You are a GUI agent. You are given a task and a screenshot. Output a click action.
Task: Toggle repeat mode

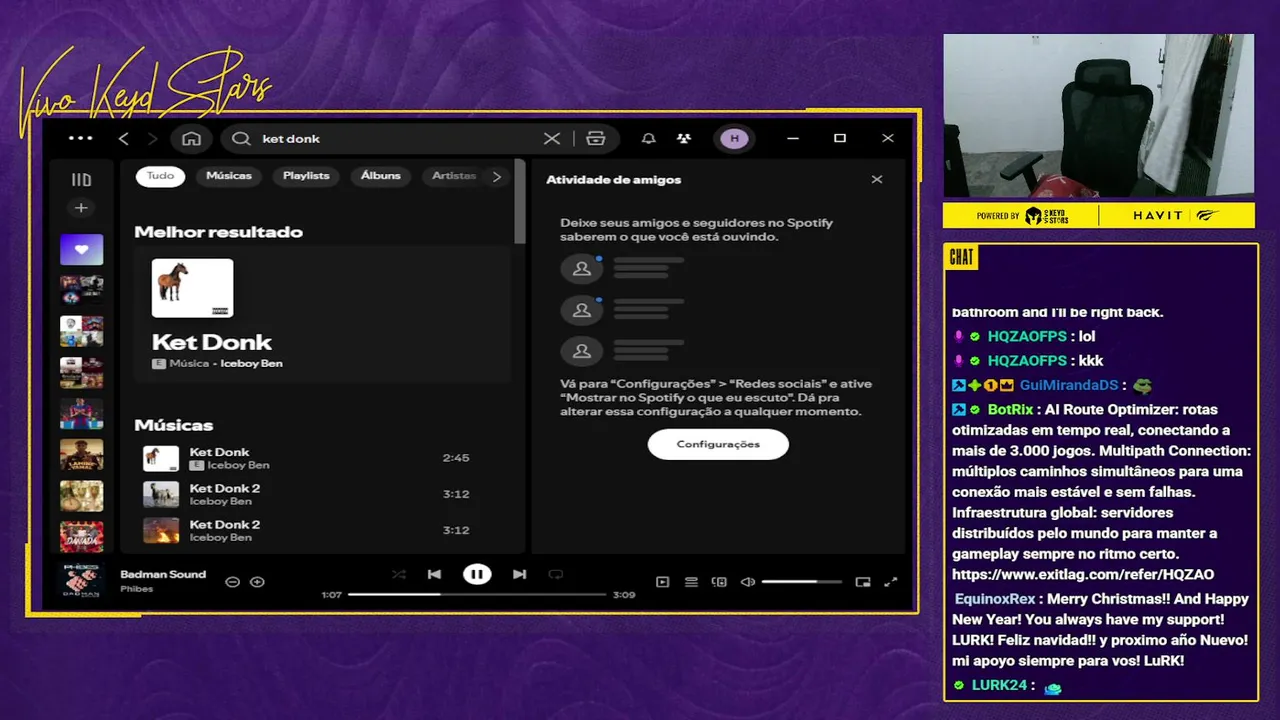(556, 574)
